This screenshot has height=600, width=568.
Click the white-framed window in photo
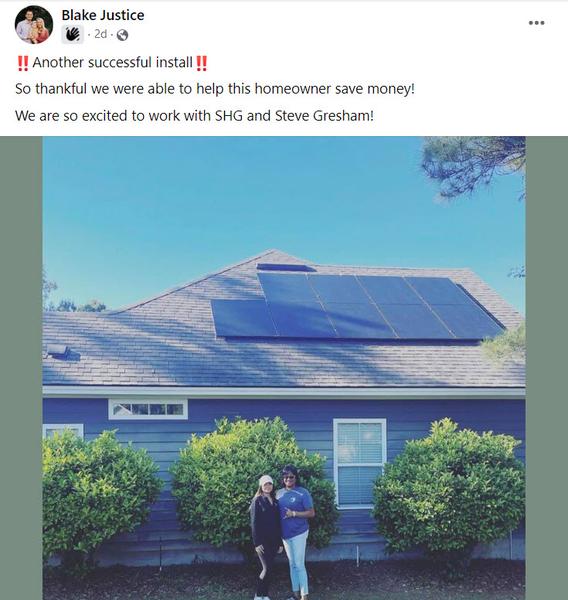(359, 463)
